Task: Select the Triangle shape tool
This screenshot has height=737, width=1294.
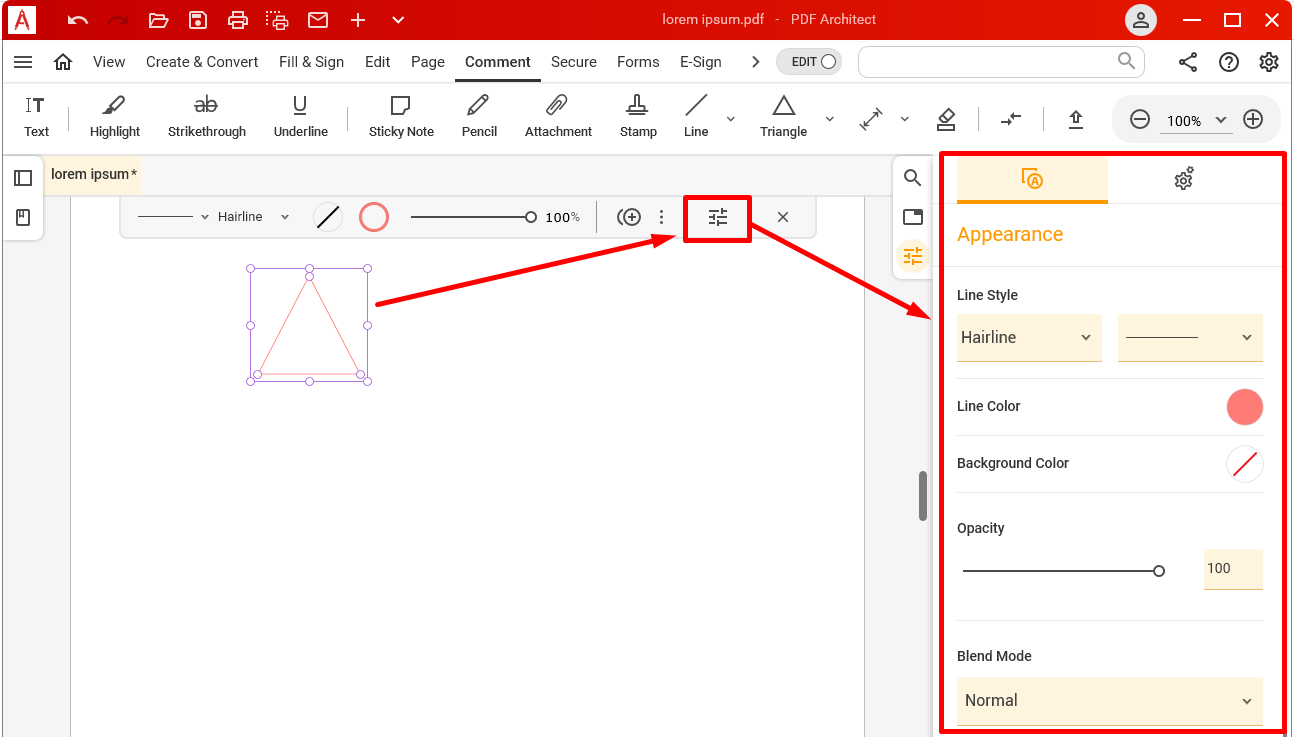Action: (783, 117)
